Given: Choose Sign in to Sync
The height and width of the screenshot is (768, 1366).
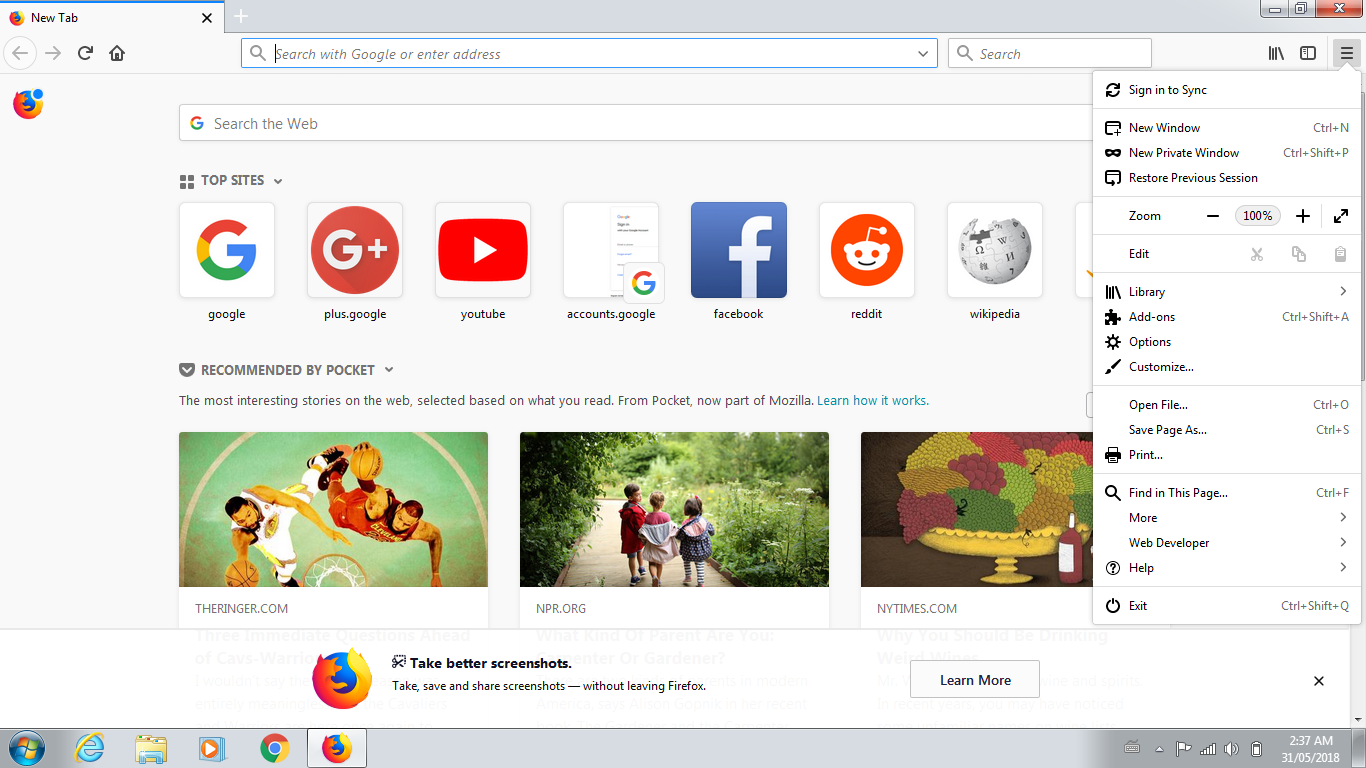Looking at the screenshot, I should click(x=1227, y=90).
